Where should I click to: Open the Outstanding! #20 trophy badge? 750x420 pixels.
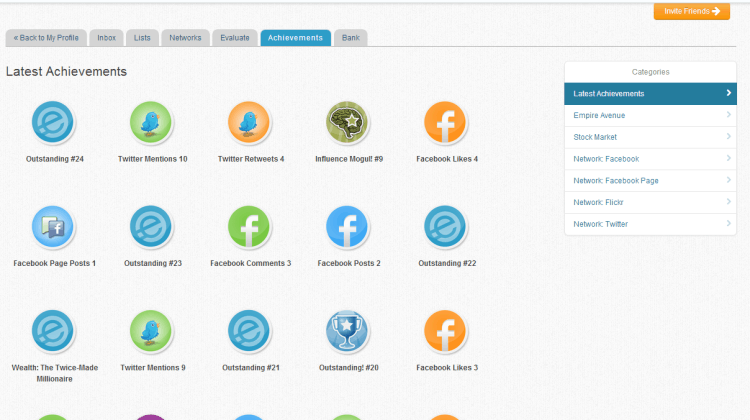tap(347, 331)
